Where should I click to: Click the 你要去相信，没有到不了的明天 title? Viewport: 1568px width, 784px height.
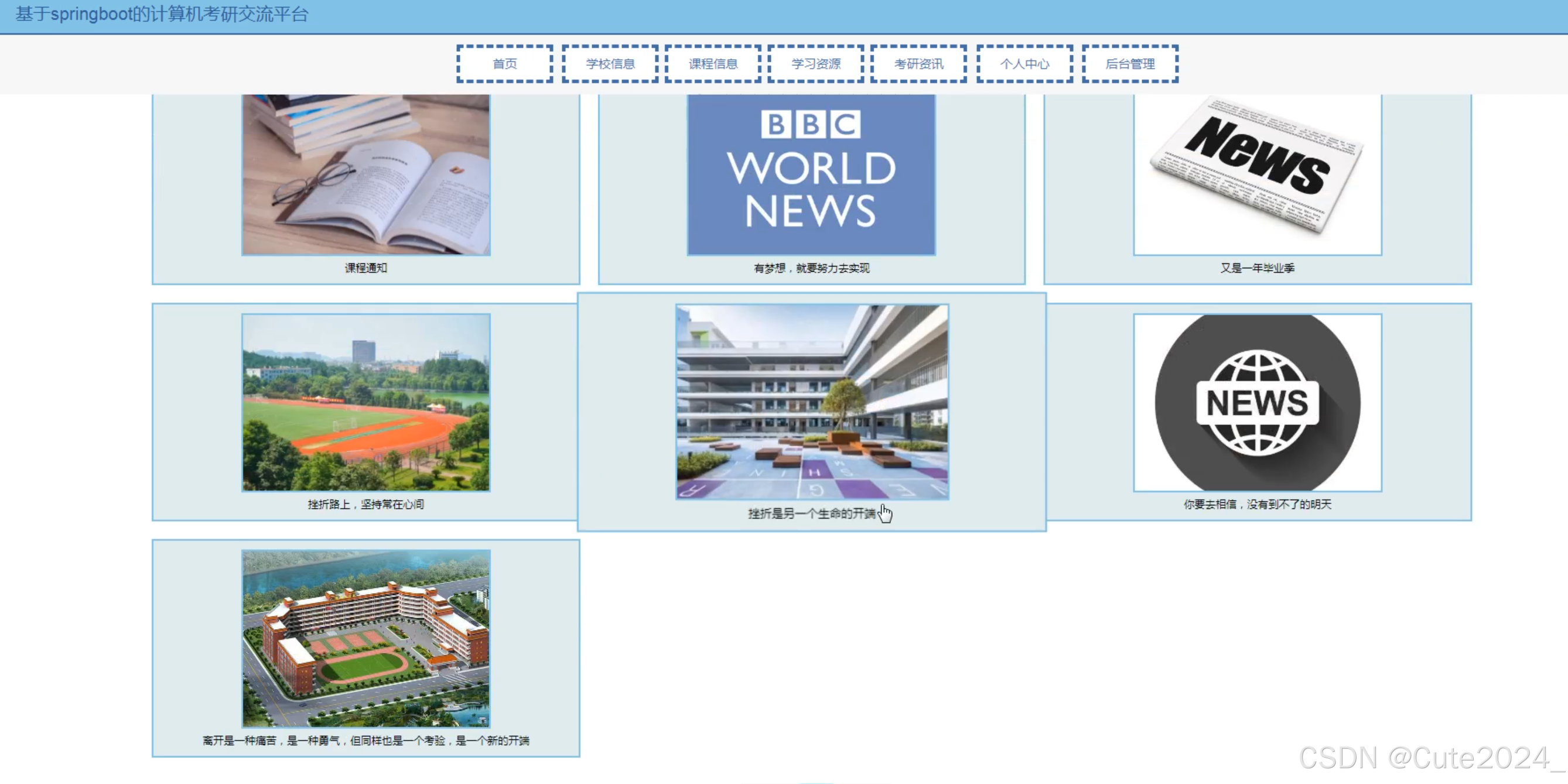click(1257, 505)
